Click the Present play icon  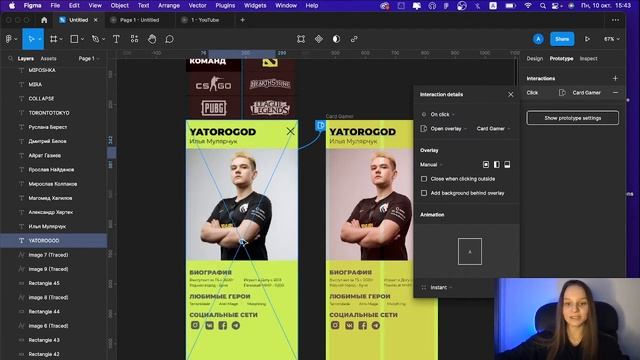point(587,39)
